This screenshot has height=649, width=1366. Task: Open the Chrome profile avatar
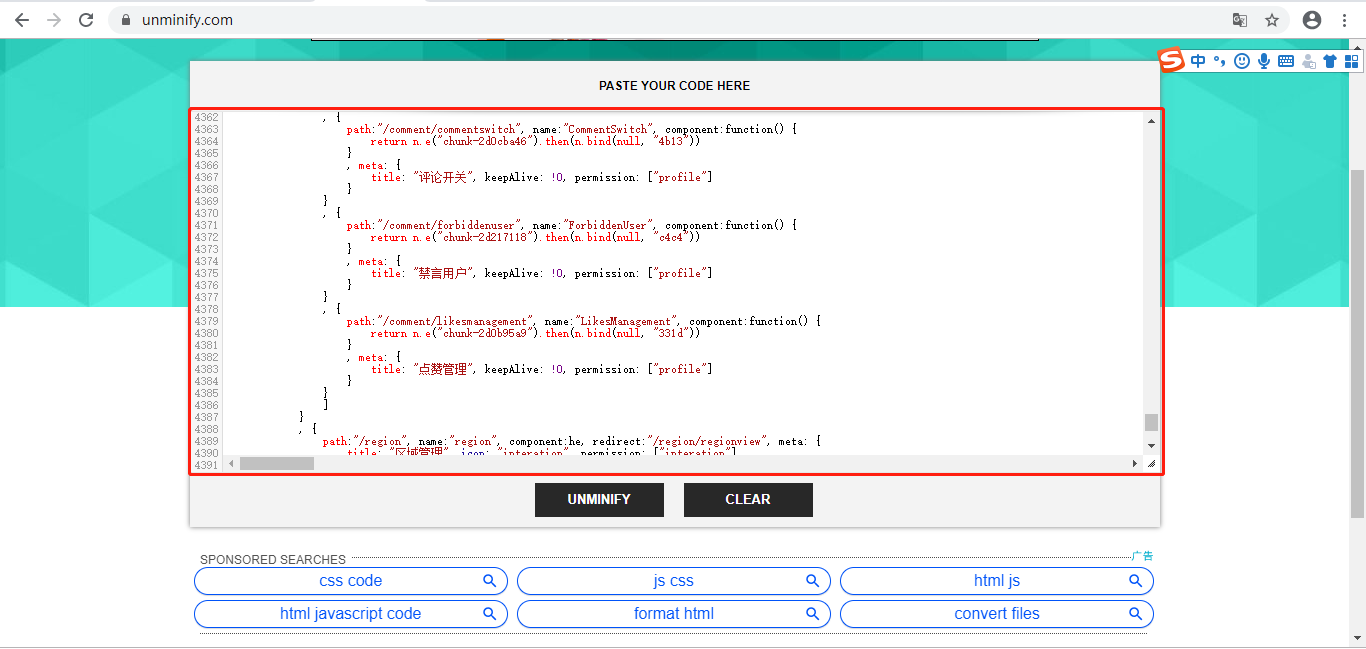pos(1312,20)
